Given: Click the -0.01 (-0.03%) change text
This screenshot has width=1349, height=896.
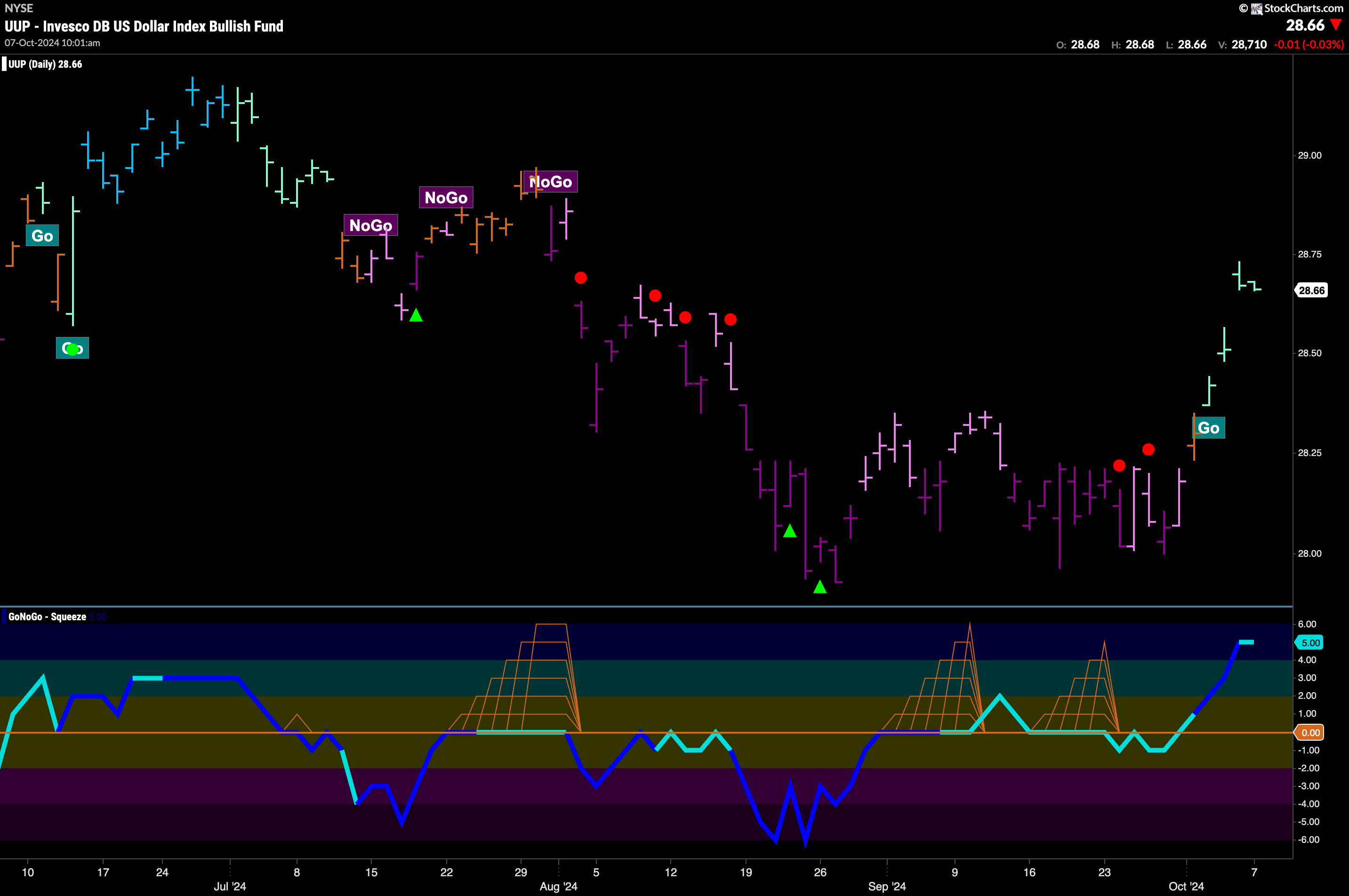Looking at the screenshot, I should click(1309, 45).
